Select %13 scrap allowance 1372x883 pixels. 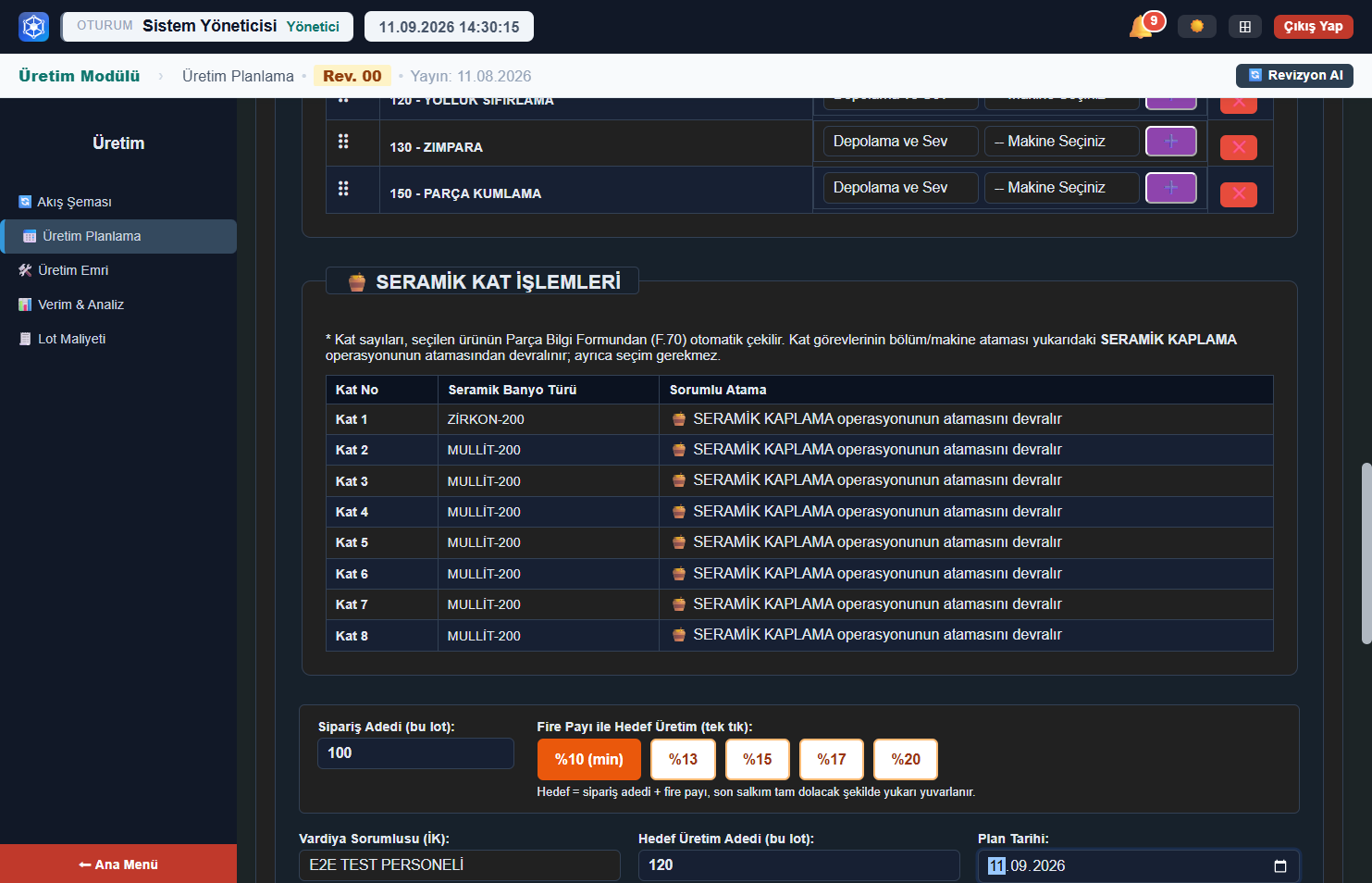click(684, 759)
